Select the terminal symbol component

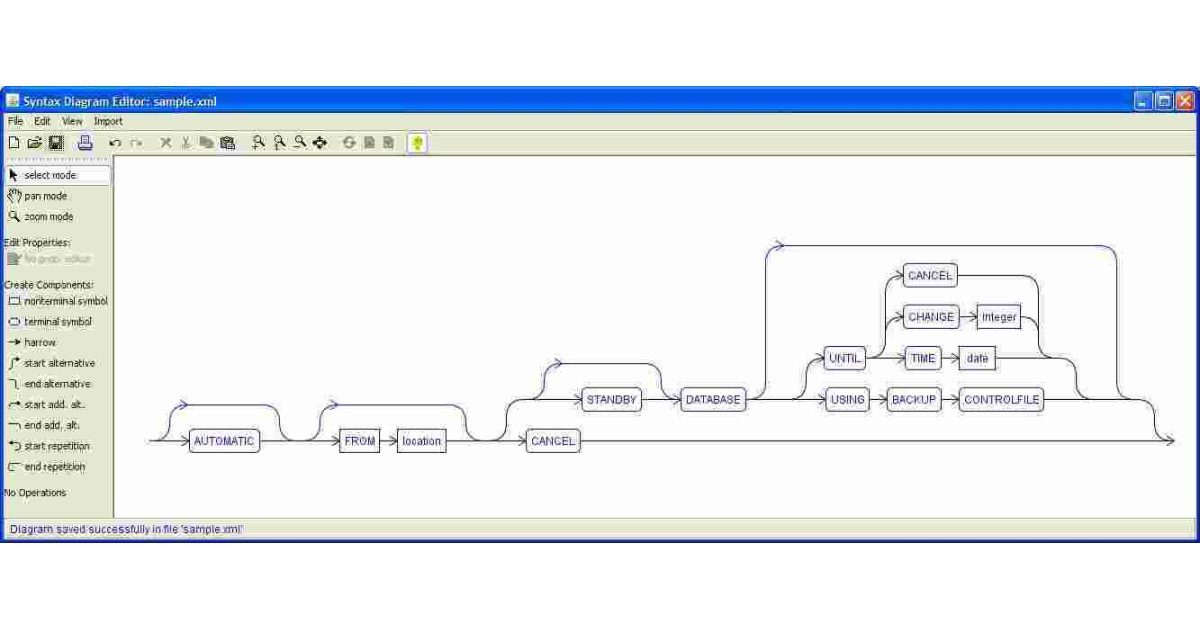(57, 322)
